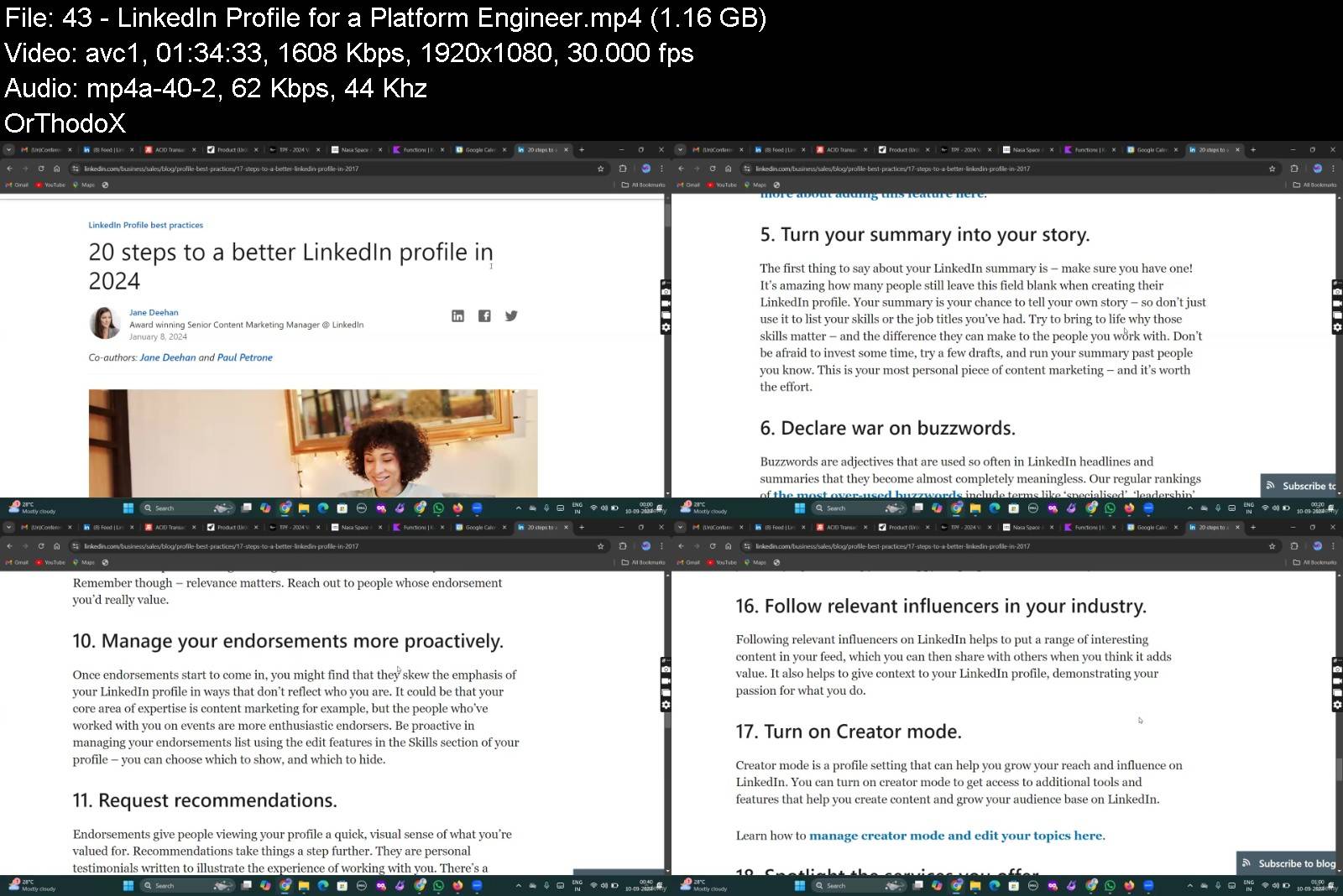The width and height of the screenshot is (1343, 896).
Task: Click page scrollbar thumb in bottom-right frame
Action: [1339, 768]
